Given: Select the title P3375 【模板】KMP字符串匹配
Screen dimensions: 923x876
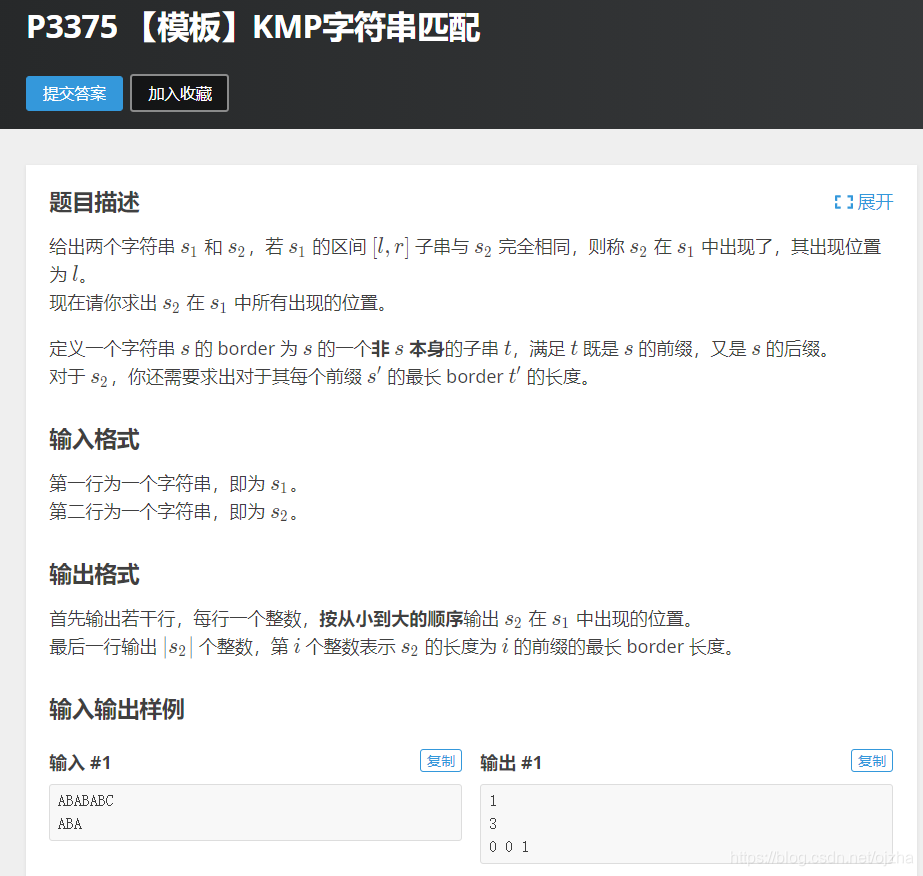Looking at the screenshot, I should (253, 27).
